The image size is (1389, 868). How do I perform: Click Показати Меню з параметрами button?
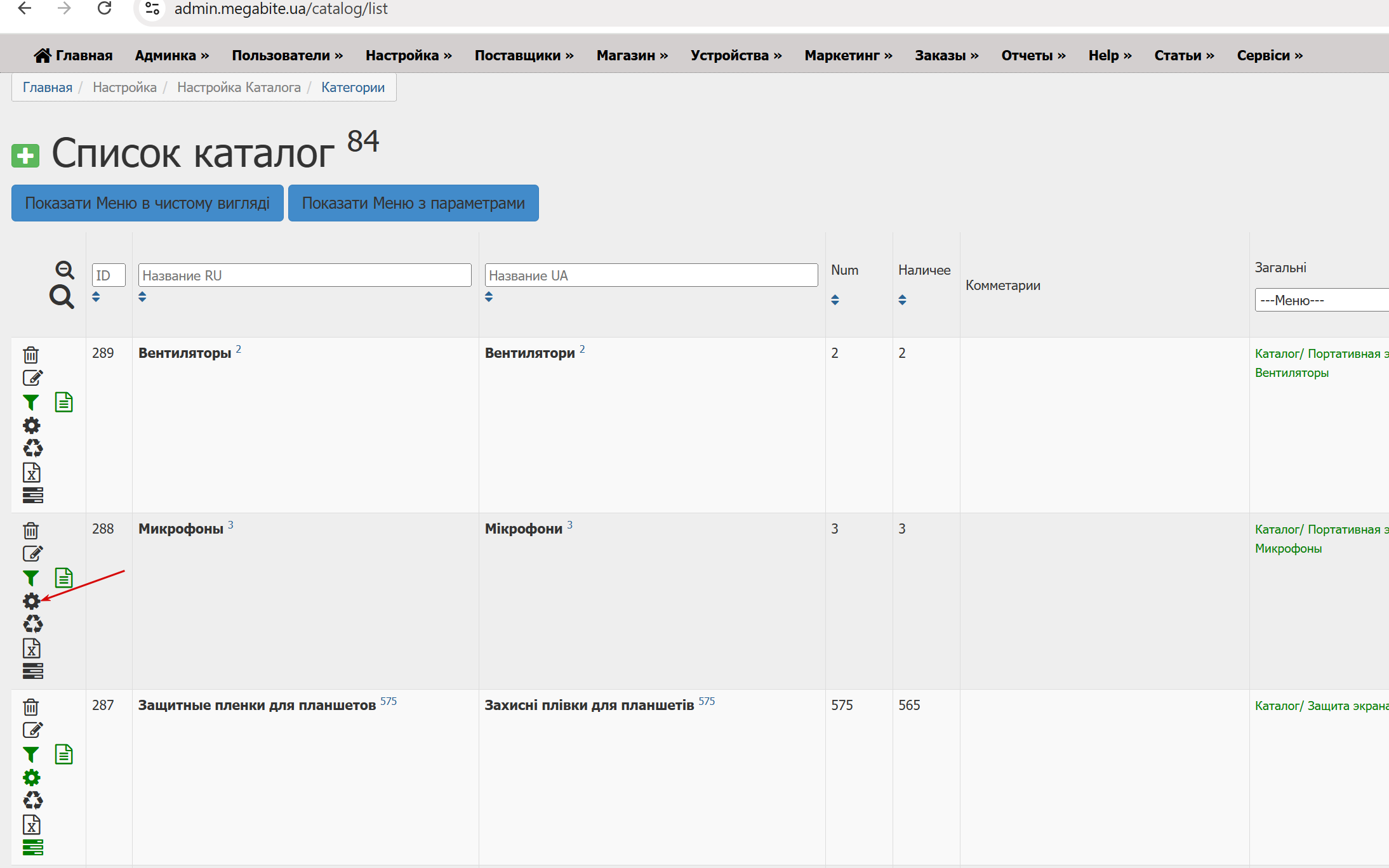click(x=413, y=203)
